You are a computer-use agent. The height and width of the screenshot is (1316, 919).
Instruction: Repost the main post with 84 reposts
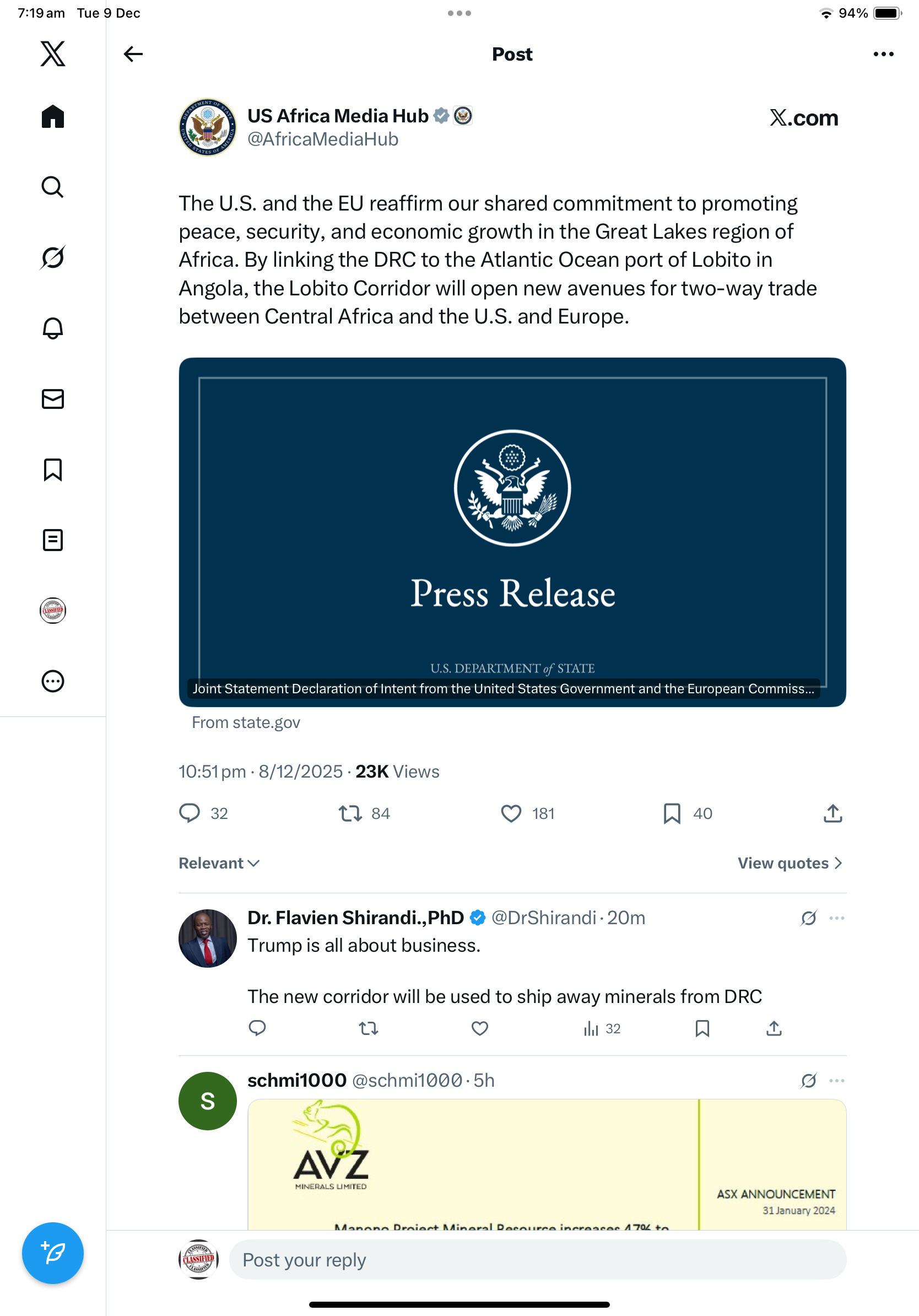[350, 813]
